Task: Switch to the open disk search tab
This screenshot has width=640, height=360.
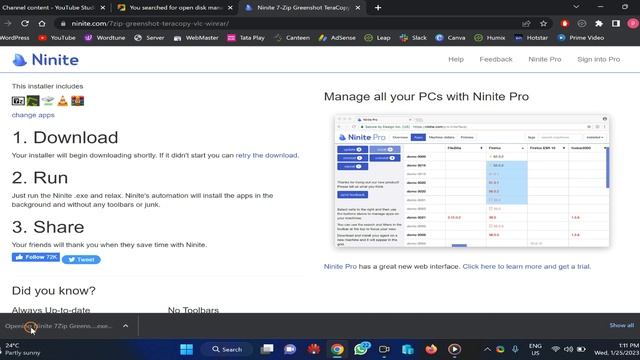Action: pos(175,7)
